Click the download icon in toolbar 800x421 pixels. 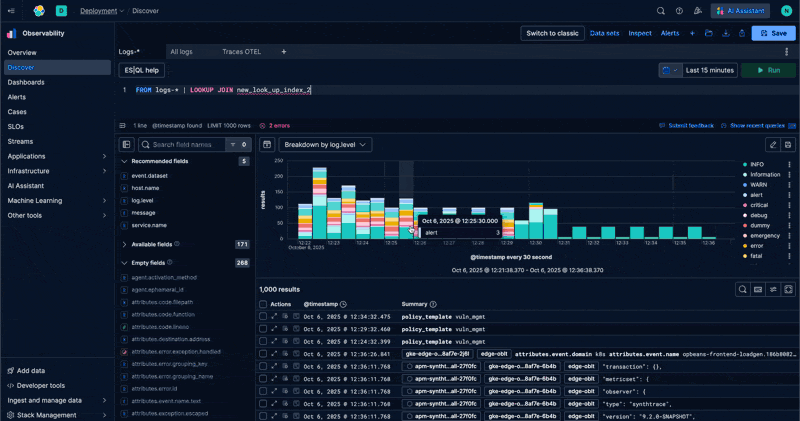point(726,33)
